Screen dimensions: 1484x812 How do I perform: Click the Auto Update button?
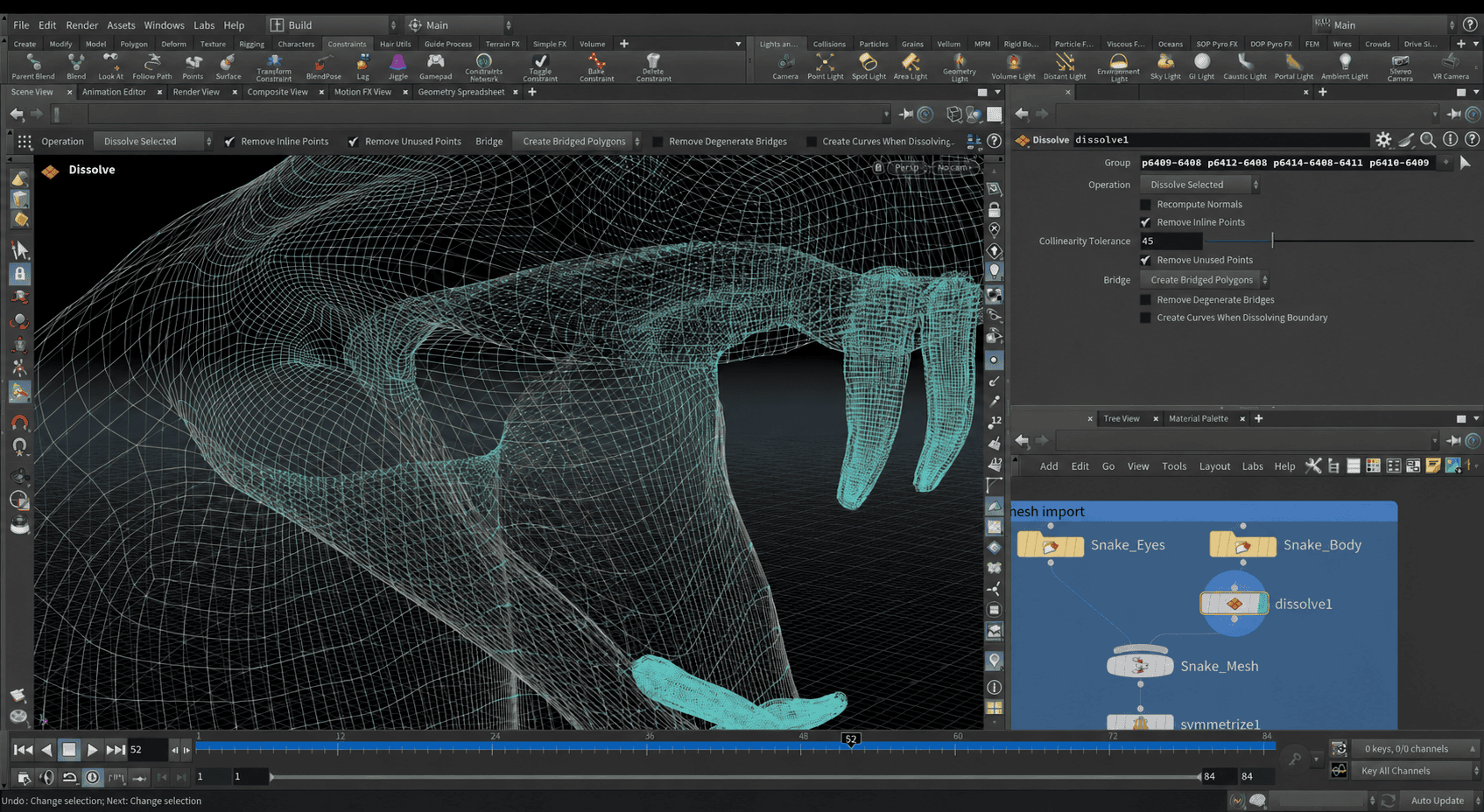[x=1437, y=800]
